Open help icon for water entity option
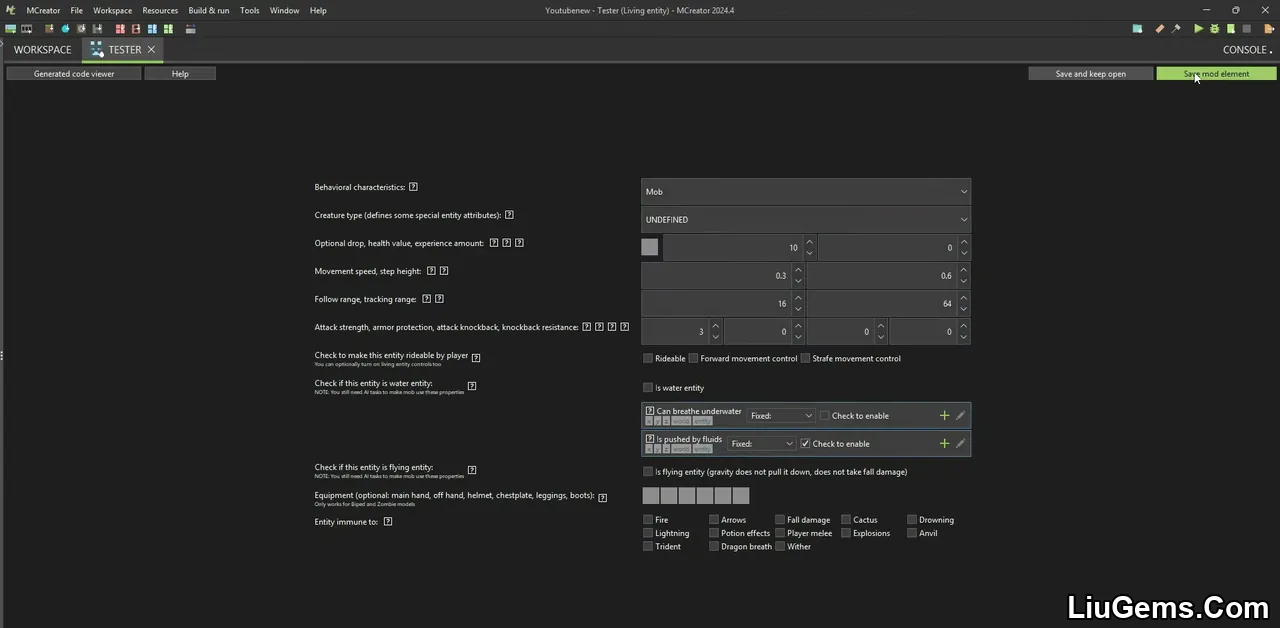 (472, 386)
